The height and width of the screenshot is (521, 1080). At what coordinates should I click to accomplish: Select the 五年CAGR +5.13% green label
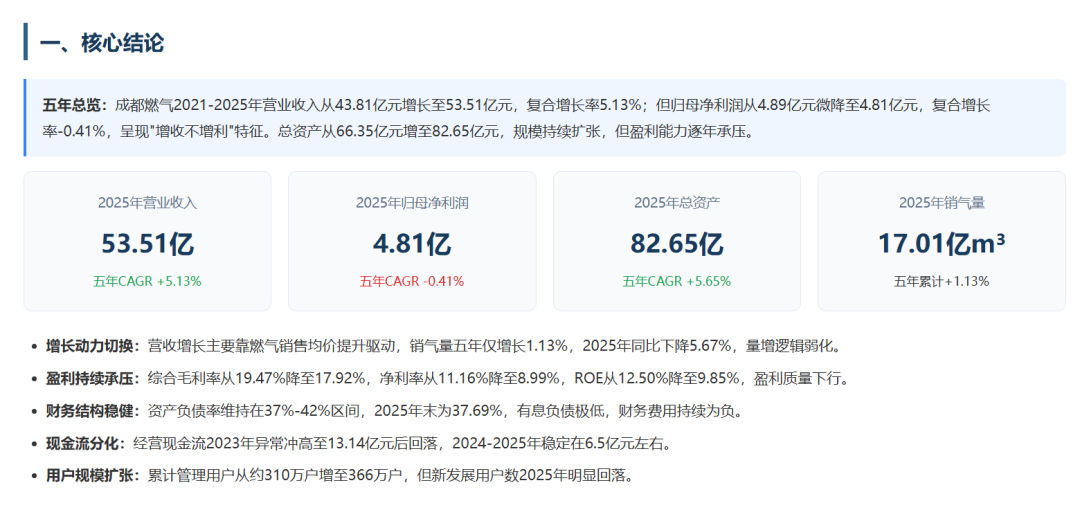(147, 281)
